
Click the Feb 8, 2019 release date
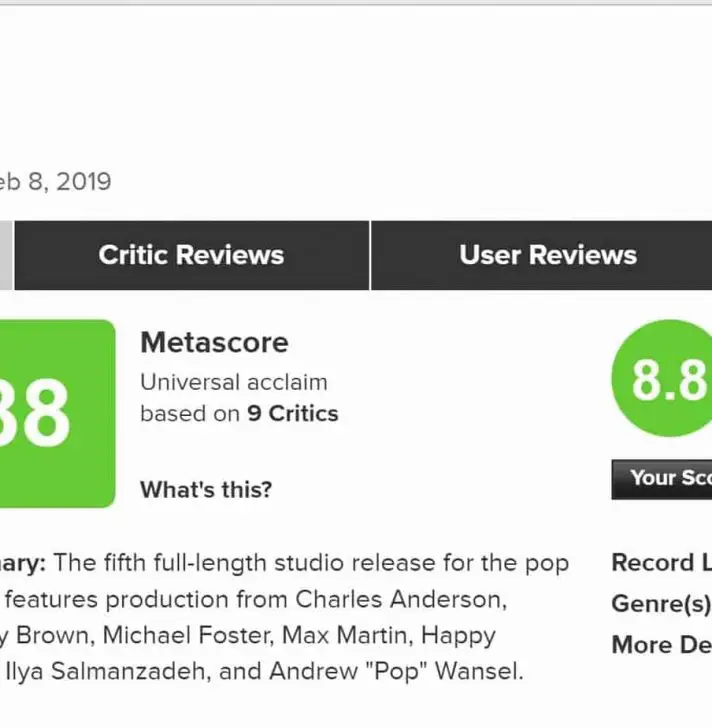(55, 182)
